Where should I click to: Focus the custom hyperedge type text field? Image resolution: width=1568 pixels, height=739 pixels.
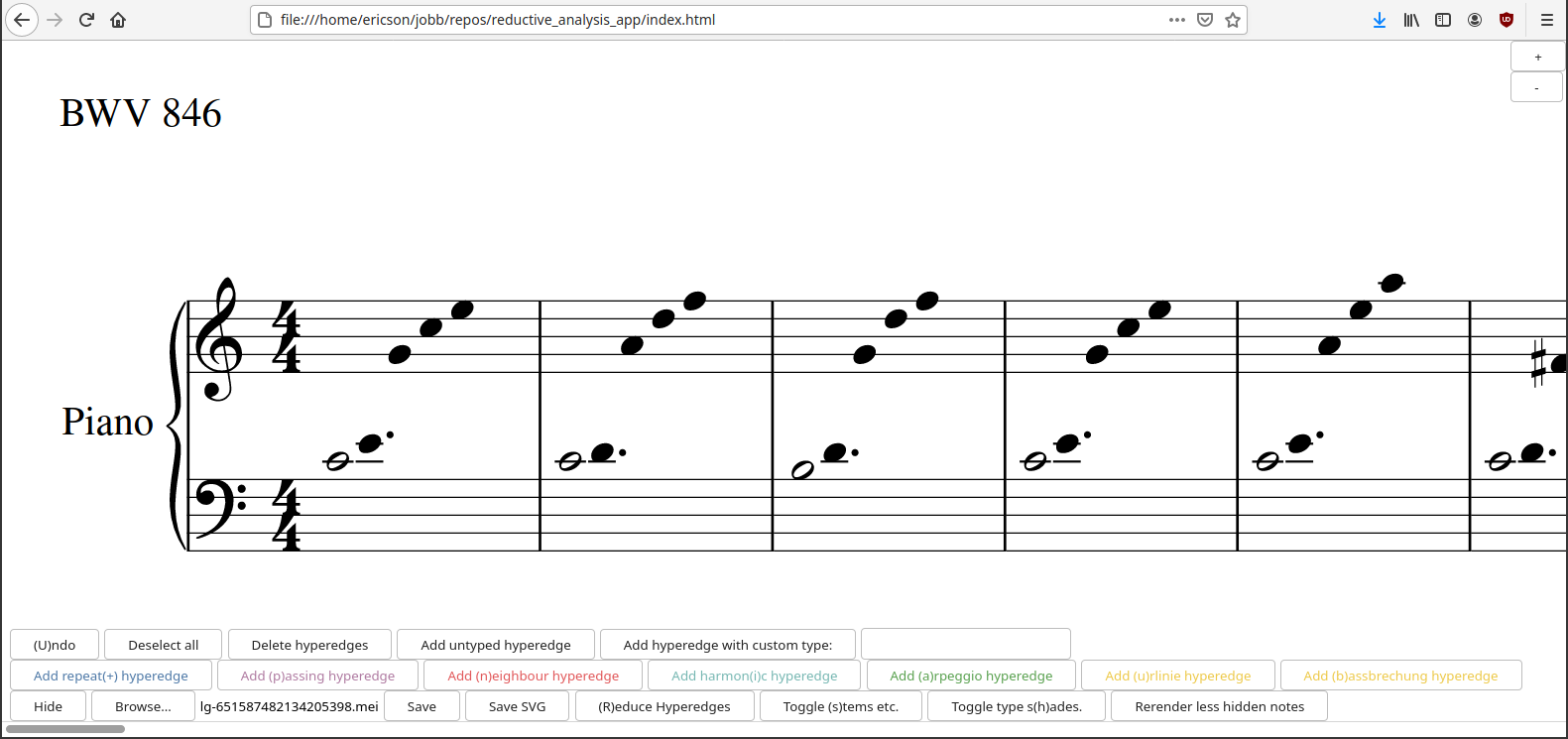coord(966,644)
